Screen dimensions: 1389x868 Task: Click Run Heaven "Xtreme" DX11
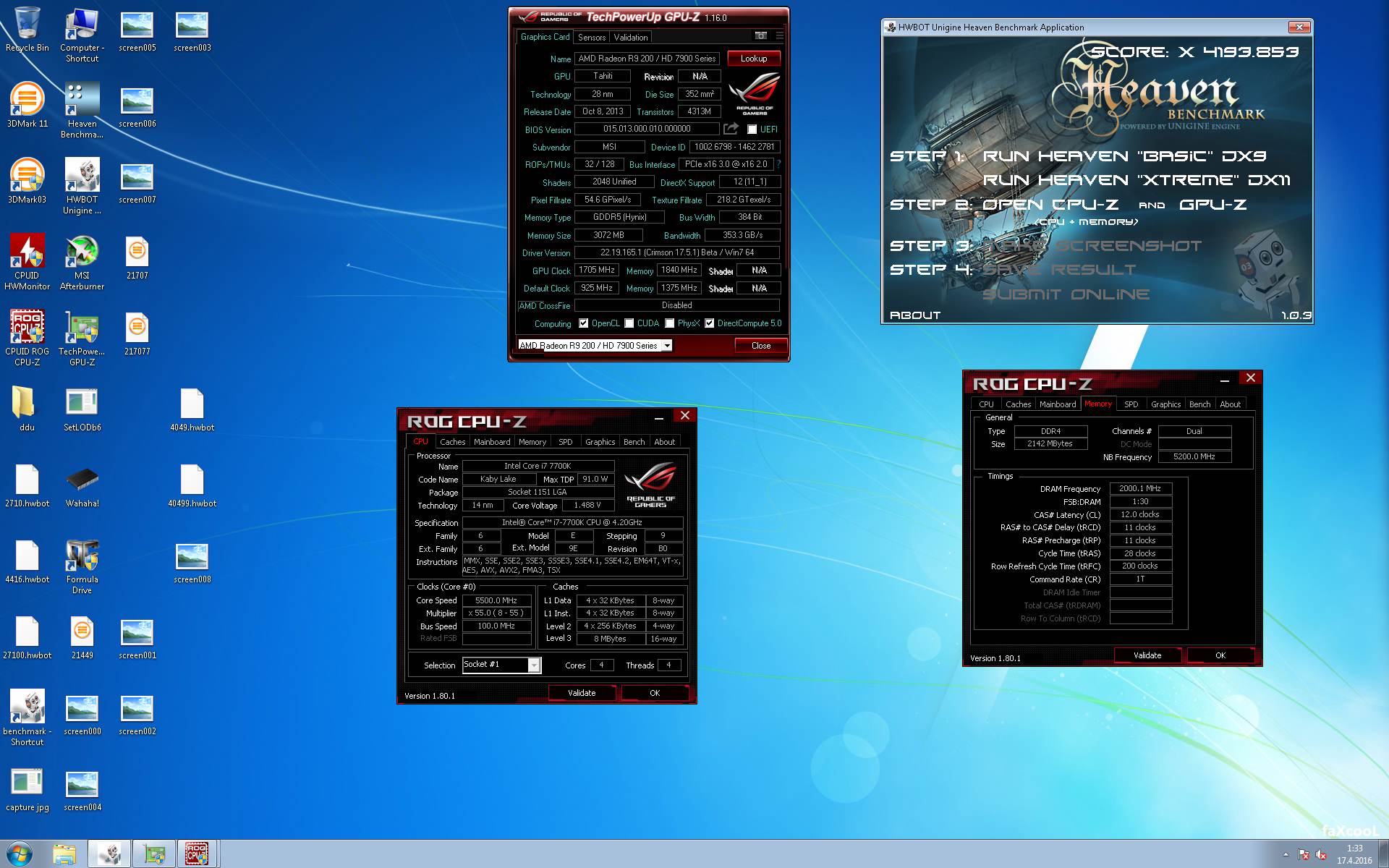tap(1137, 180)
